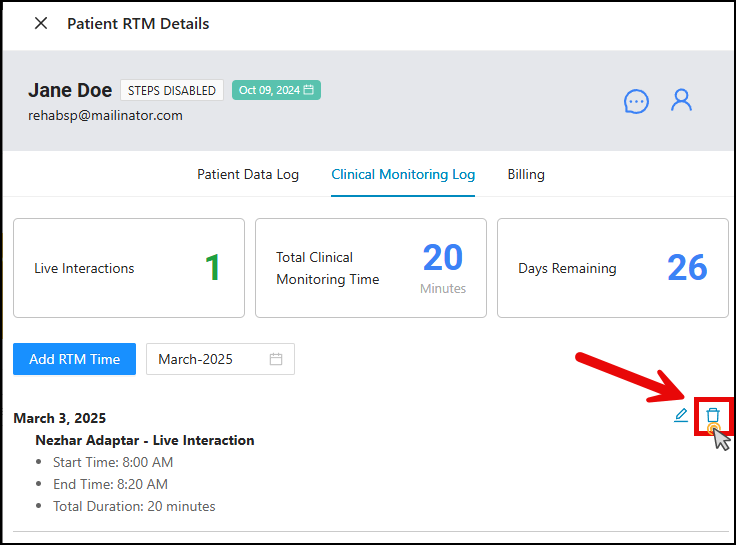
Task: Click the Jane Doe patient name
Action: point(70,90)
